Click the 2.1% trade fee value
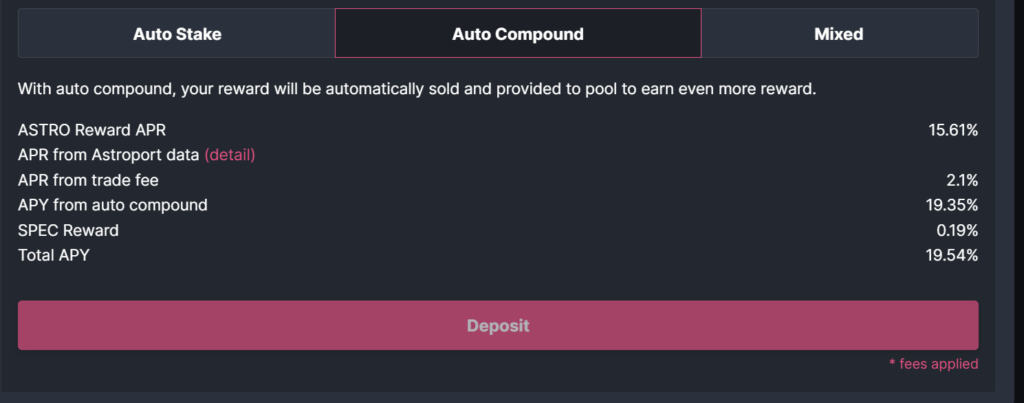Viewport: 1024px width, 403px height. pos(960,180)
